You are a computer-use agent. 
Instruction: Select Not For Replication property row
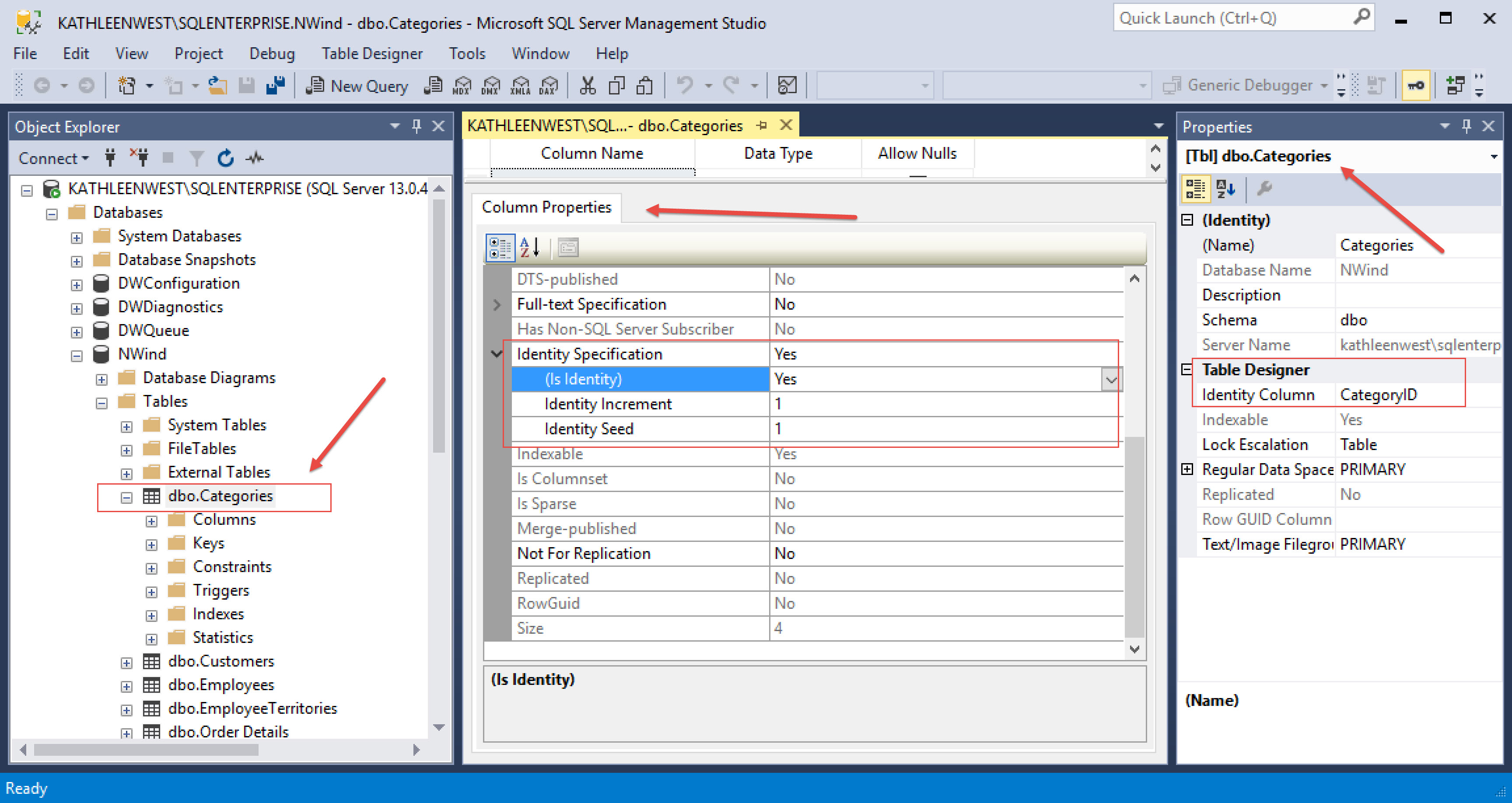click(x=816, y=554)
